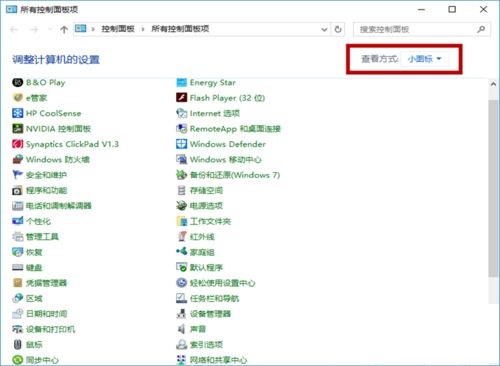Open Flash Player (32 位) icon
The height and width of the screenshot is (366, 500).
[x=181, y=98]
